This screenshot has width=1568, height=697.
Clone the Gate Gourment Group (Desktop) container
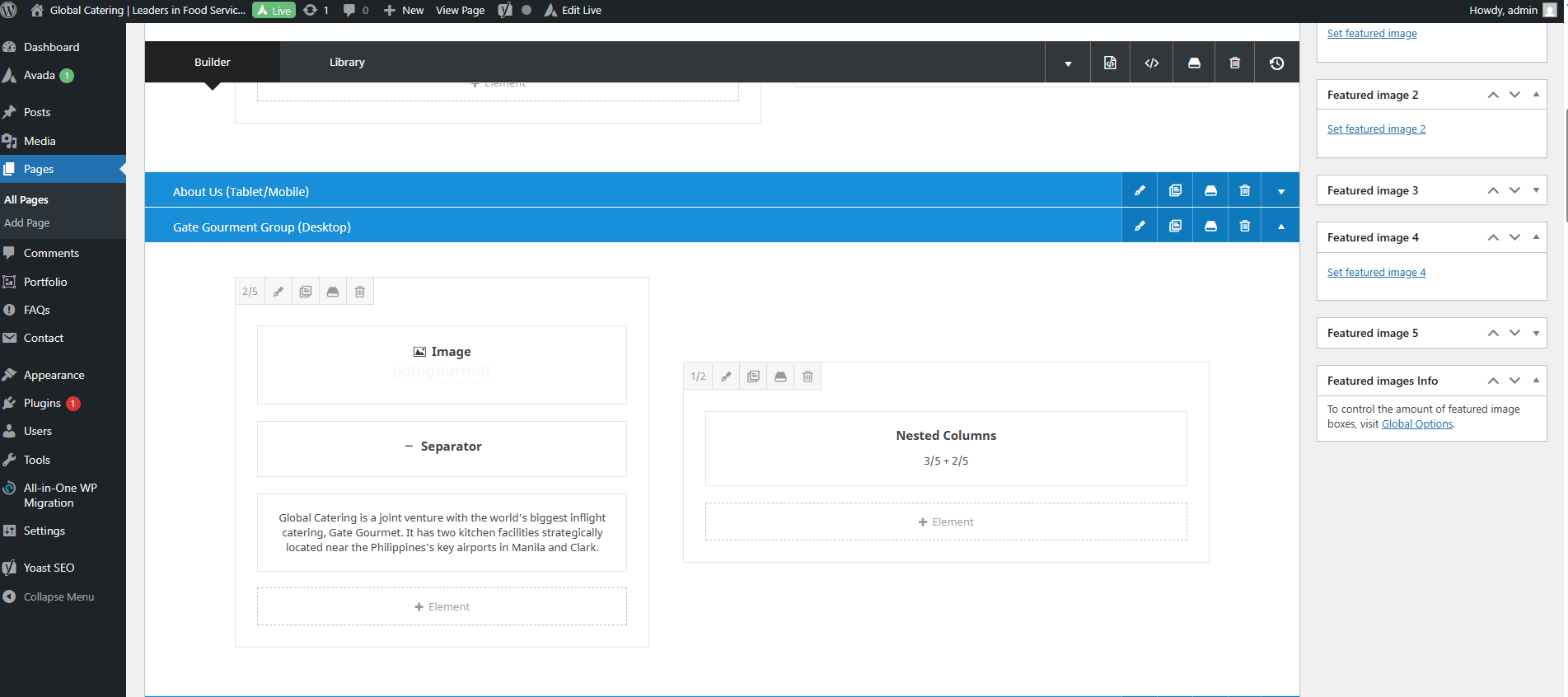tap(1175, 227)
